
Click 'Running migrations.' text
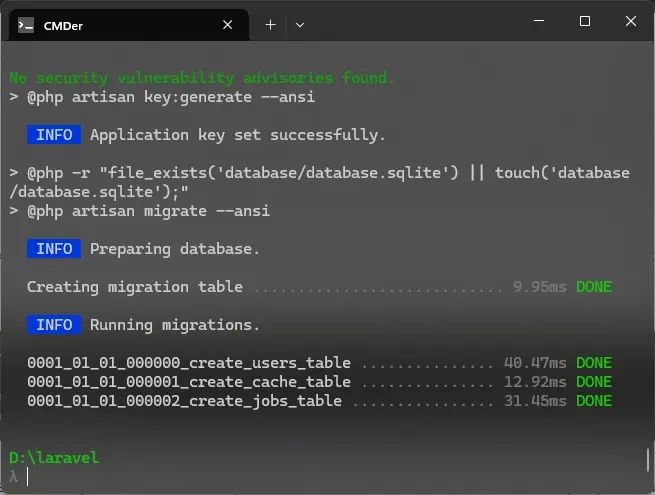pyautogui.click(x=175, y=325)
